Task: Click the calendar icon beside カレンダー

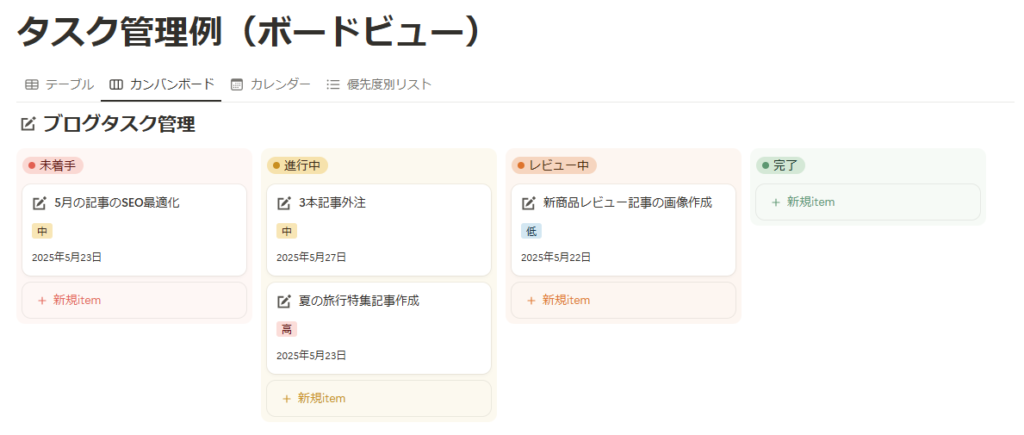Action: tap(237, 84)
